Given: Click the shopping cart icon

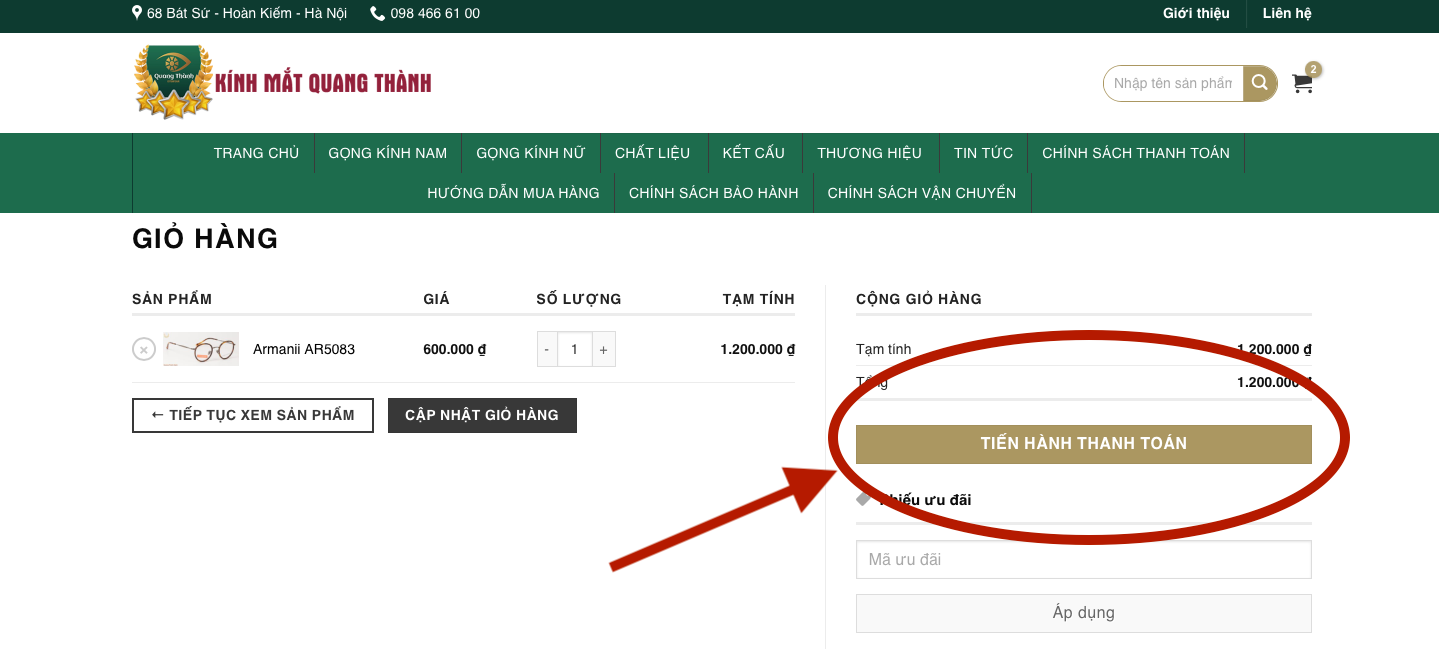Looking at the screenshot, I should pos(1302,84).
